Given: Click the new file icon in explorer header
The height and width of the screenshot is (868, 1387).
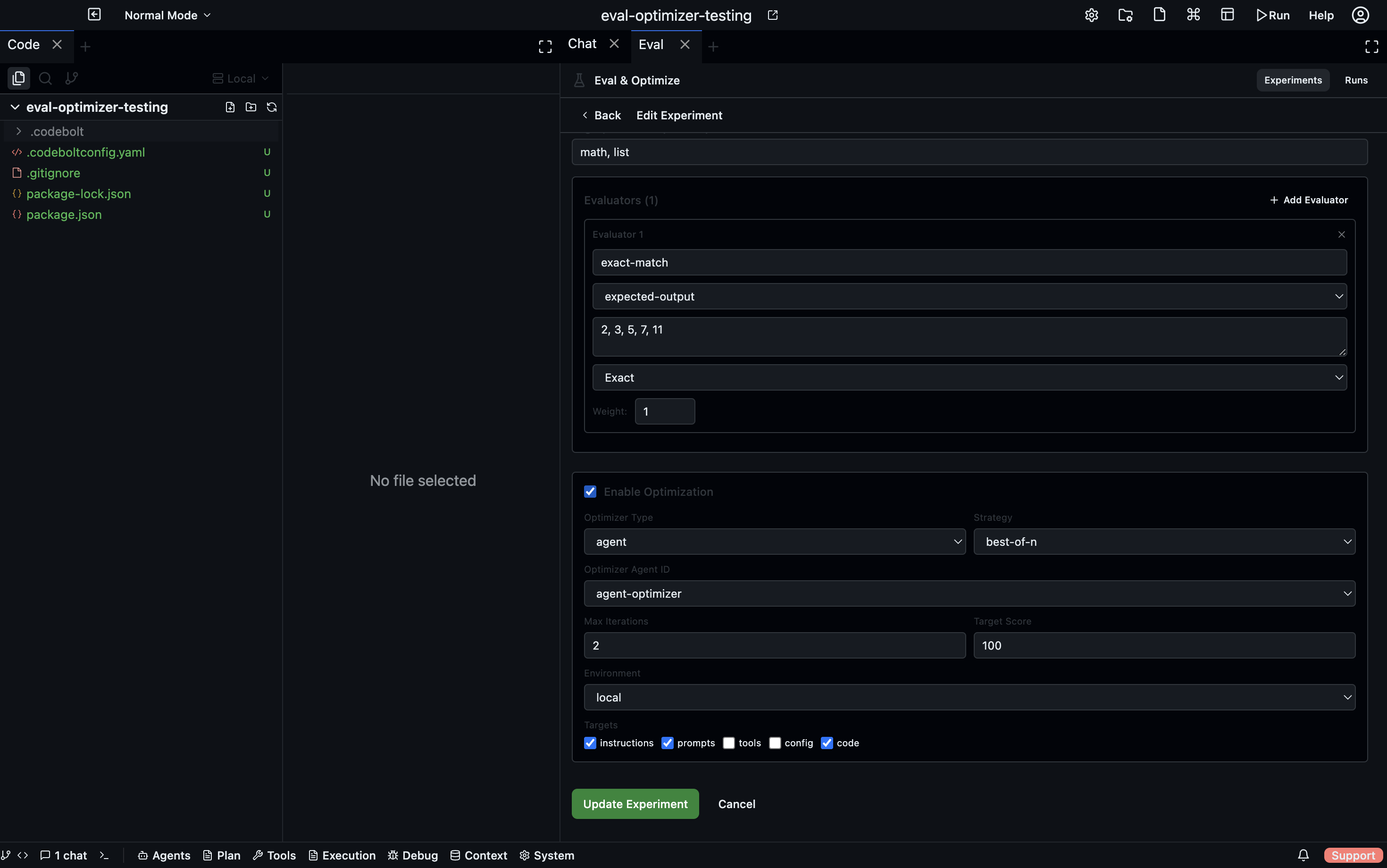Looking at the screenshot, I should pyautogui.click(x=230, y=108).
